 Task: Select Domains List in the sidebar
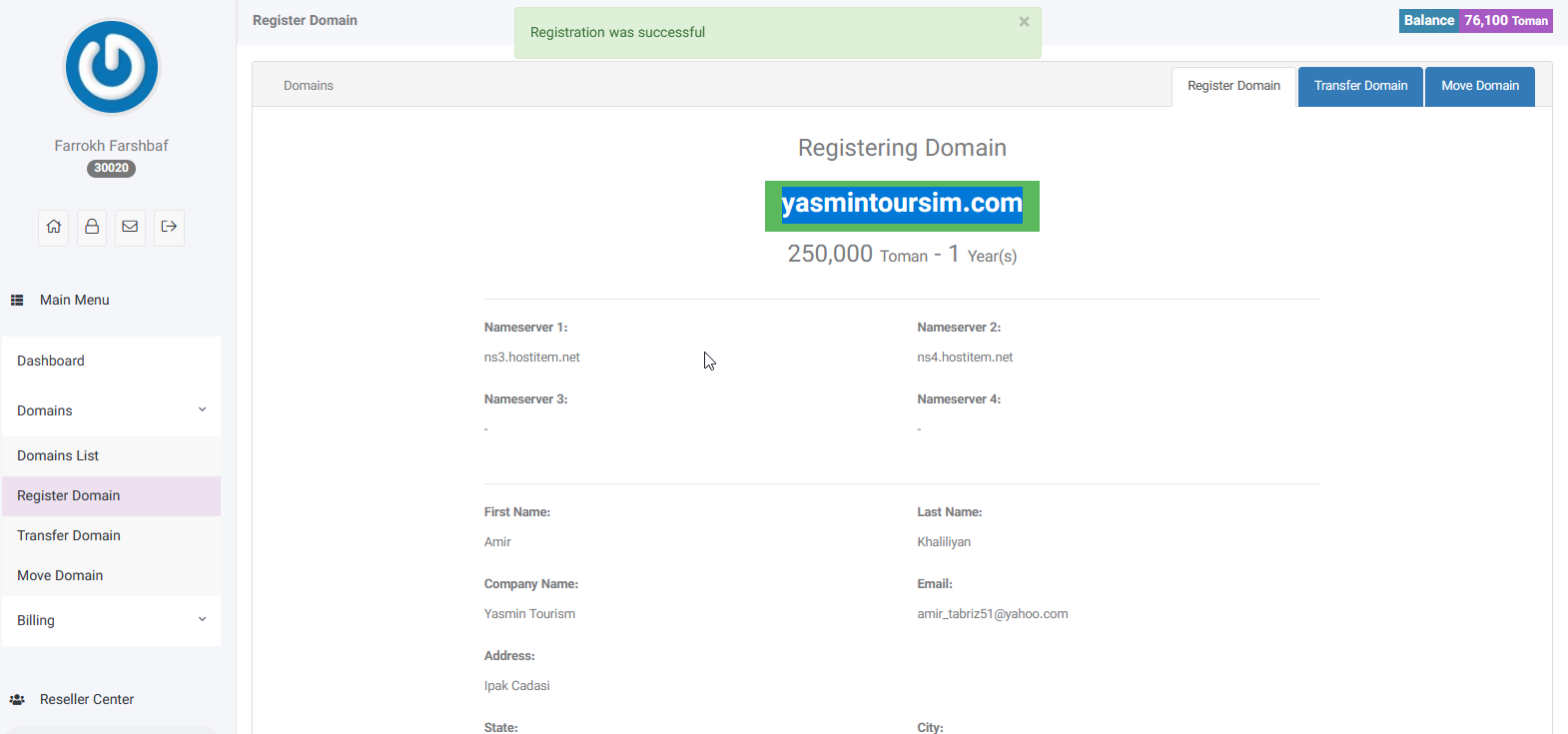58,455
